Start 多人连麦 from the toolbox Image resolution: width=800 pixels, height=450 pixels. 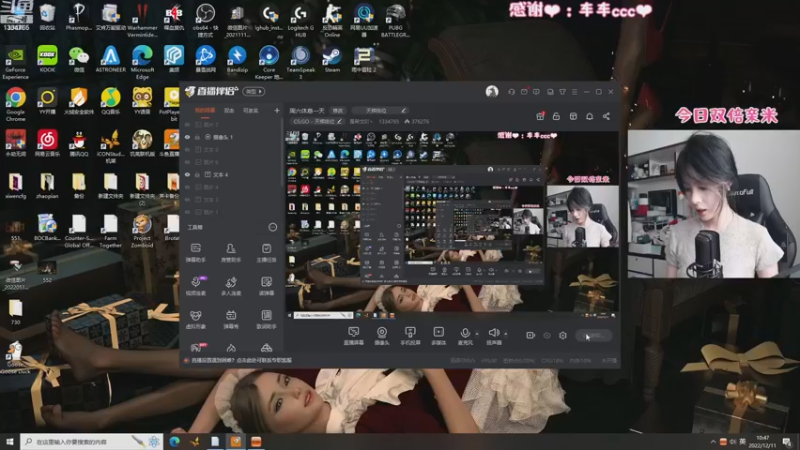[x=231, y=286]
